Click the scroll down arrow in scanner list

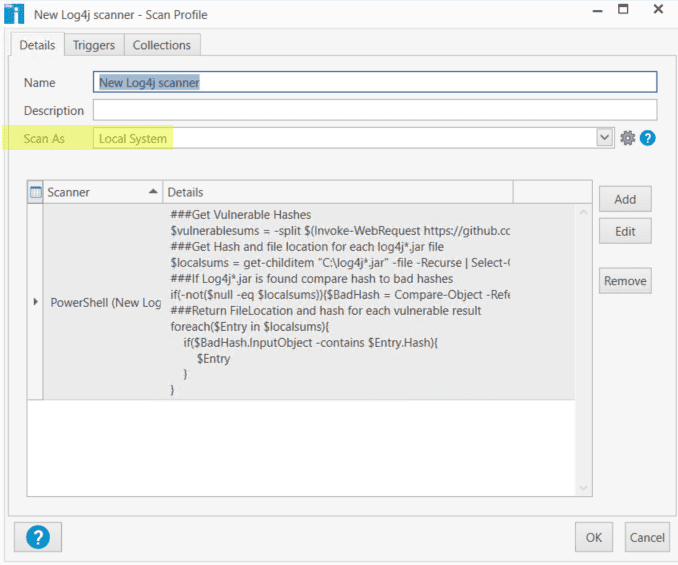pos(583,488)
